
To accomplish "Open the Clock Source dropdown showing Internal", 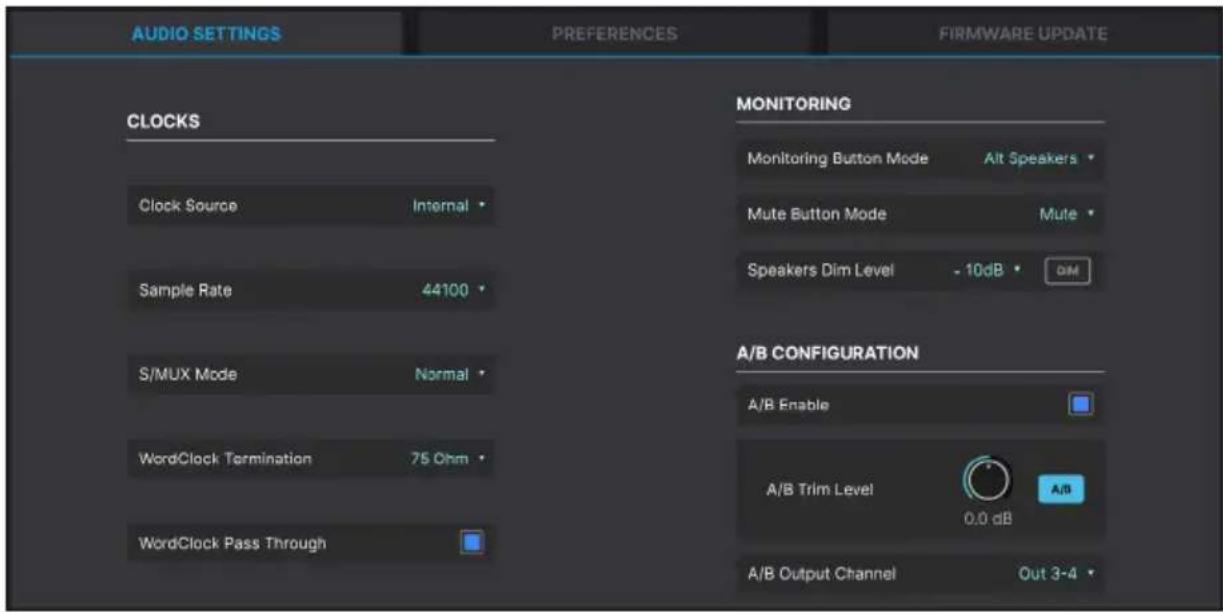I will pos(448,206).
